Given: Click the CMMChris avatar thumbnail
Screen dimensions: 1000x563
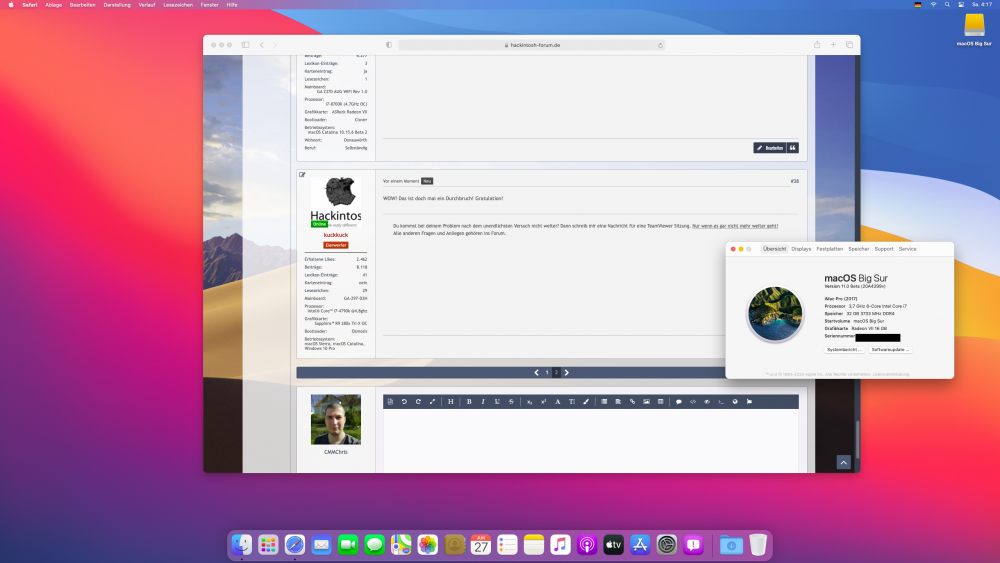Looking at the screenshot, I should click(x=335, y=419).
